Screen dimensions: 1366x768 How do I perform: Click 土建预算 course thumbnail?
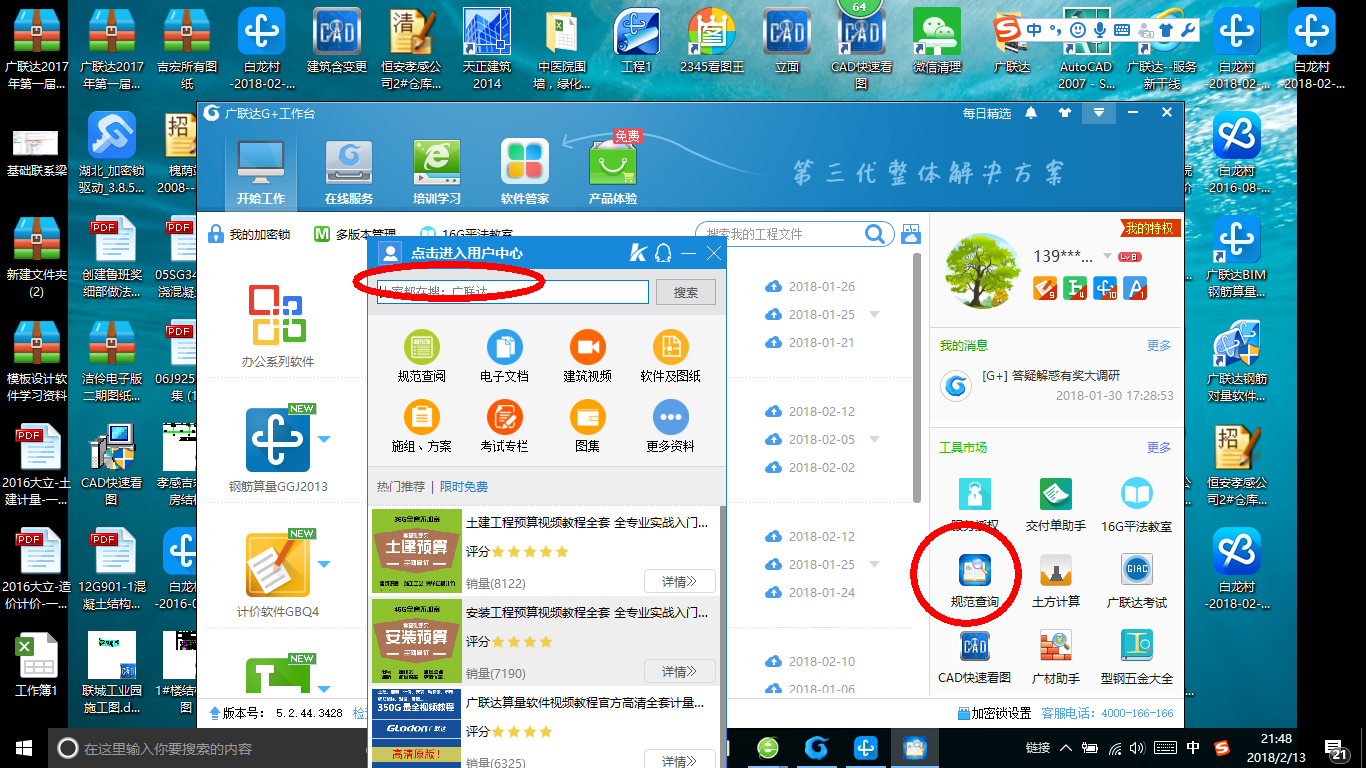tap(417, 553)
